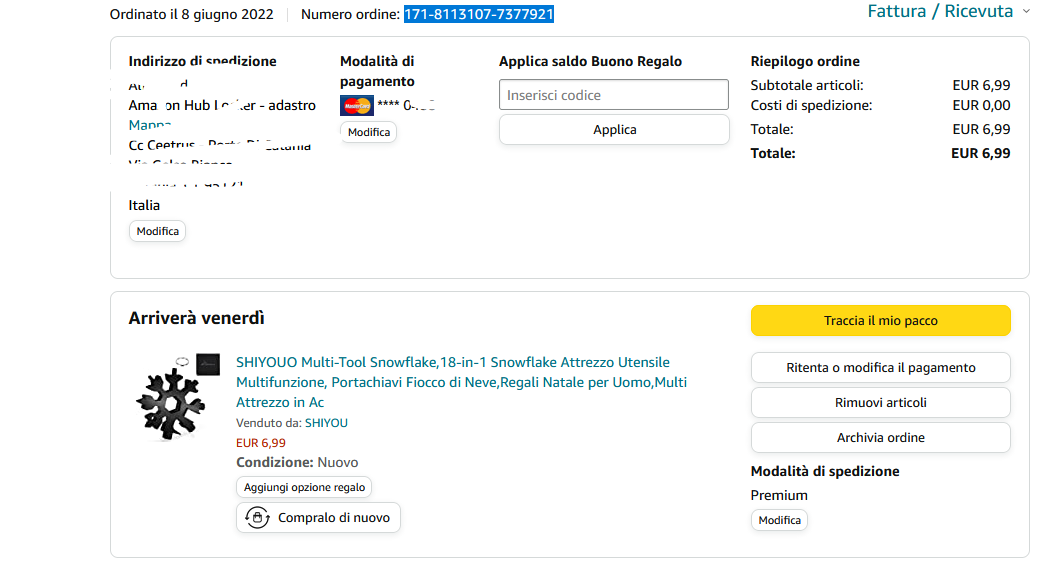
Task: Click Modifica under Modalità di spedizione
Action: tap(779, 520)
